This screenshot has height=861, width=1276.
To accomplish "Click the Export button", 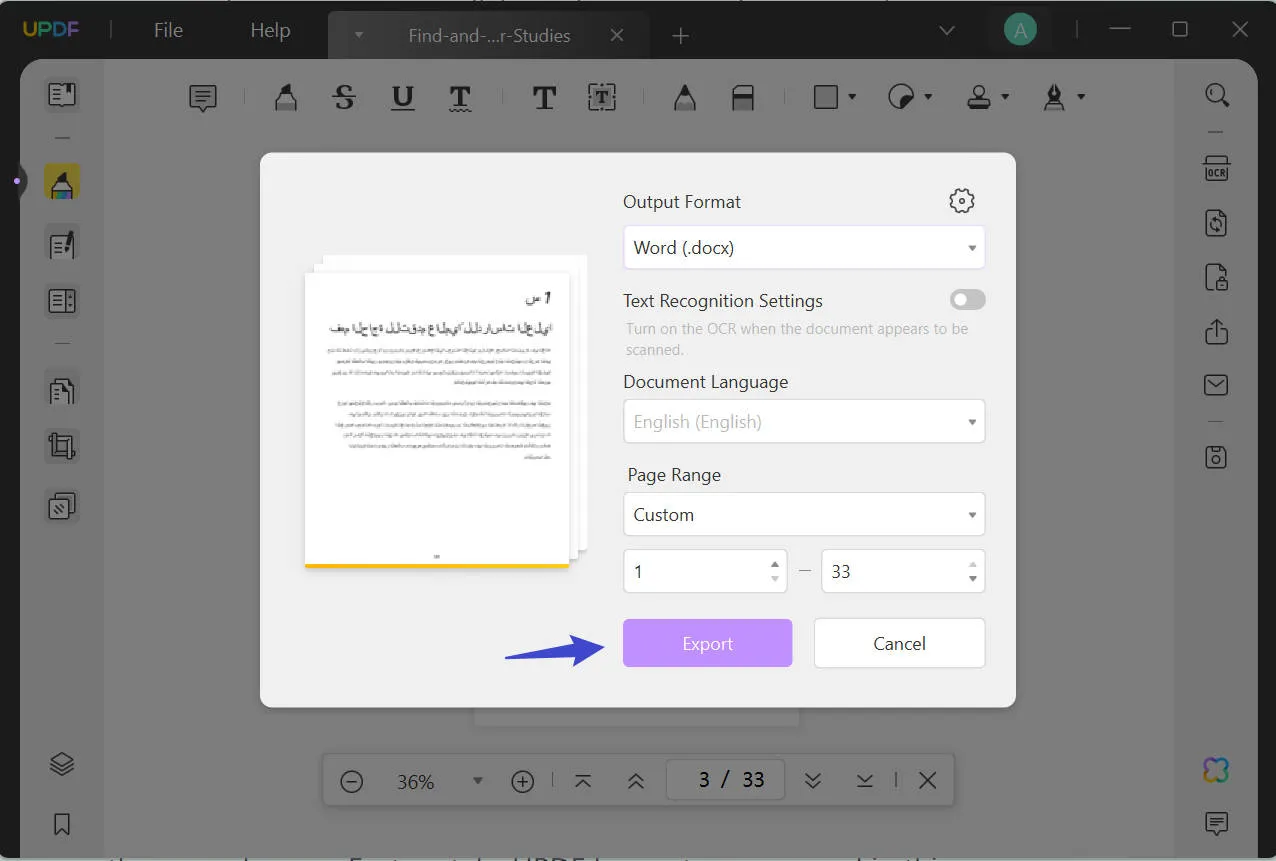I will tap(707, 643).
